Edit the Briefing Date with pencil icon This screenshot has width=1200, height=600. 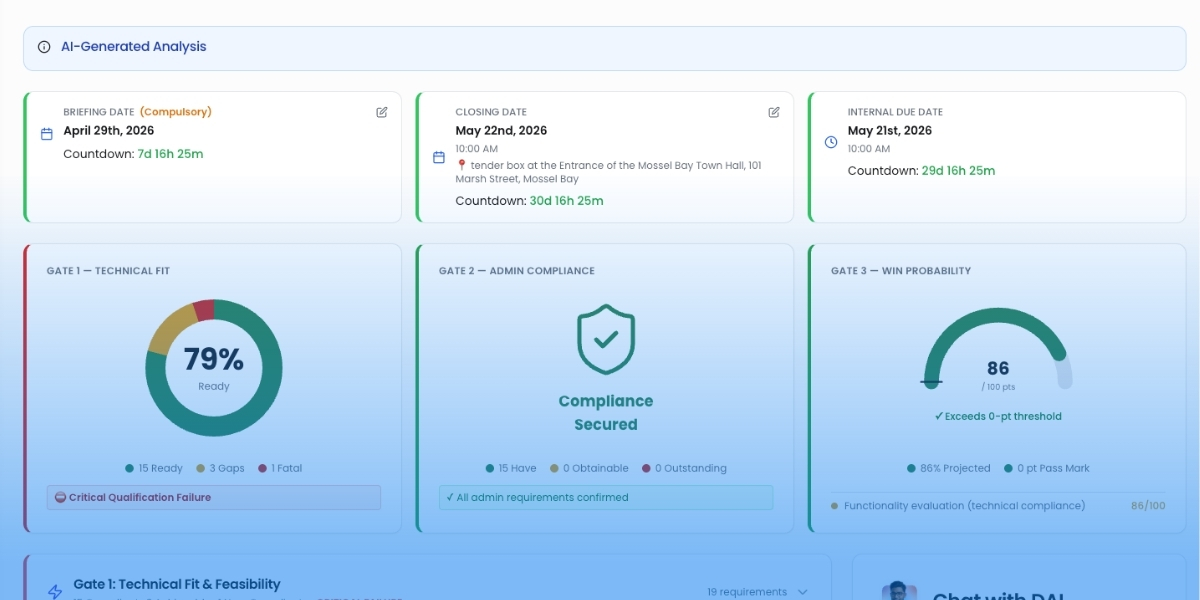click(382, 112)
